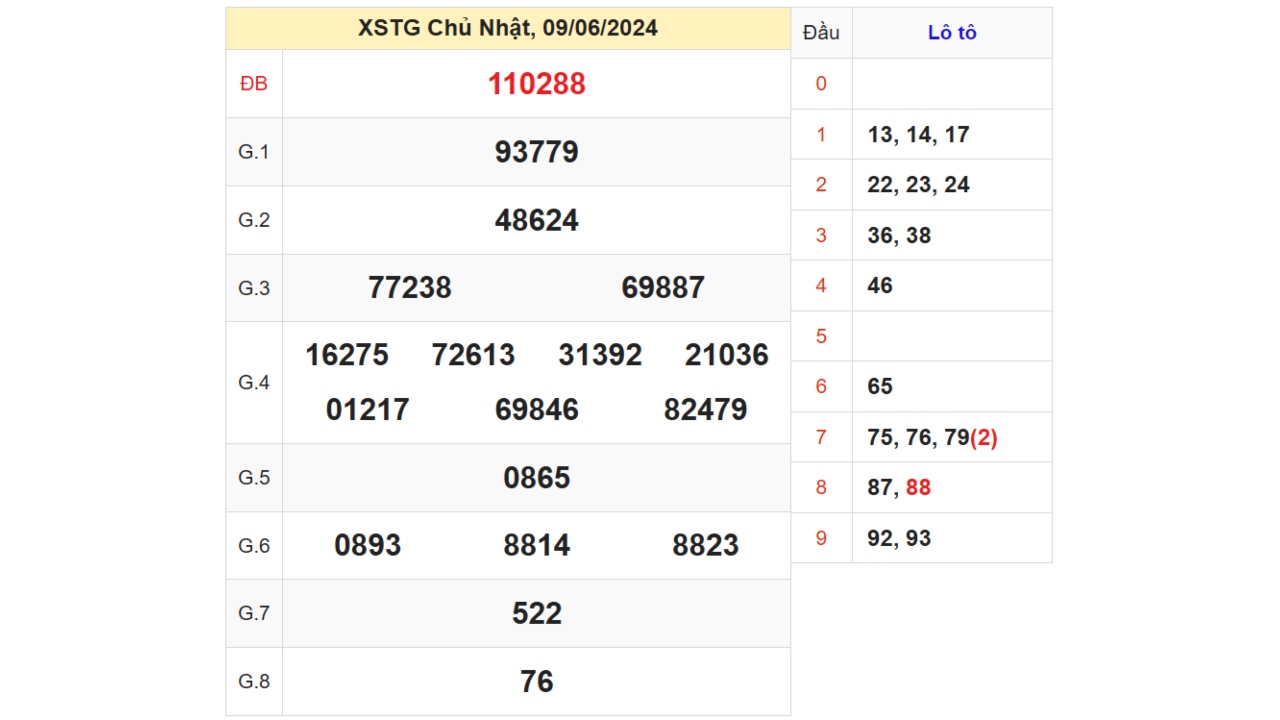This screenshot has width=1280, height=720.
Task: Select fourth prize number 82479
Action: coord(706,410)
